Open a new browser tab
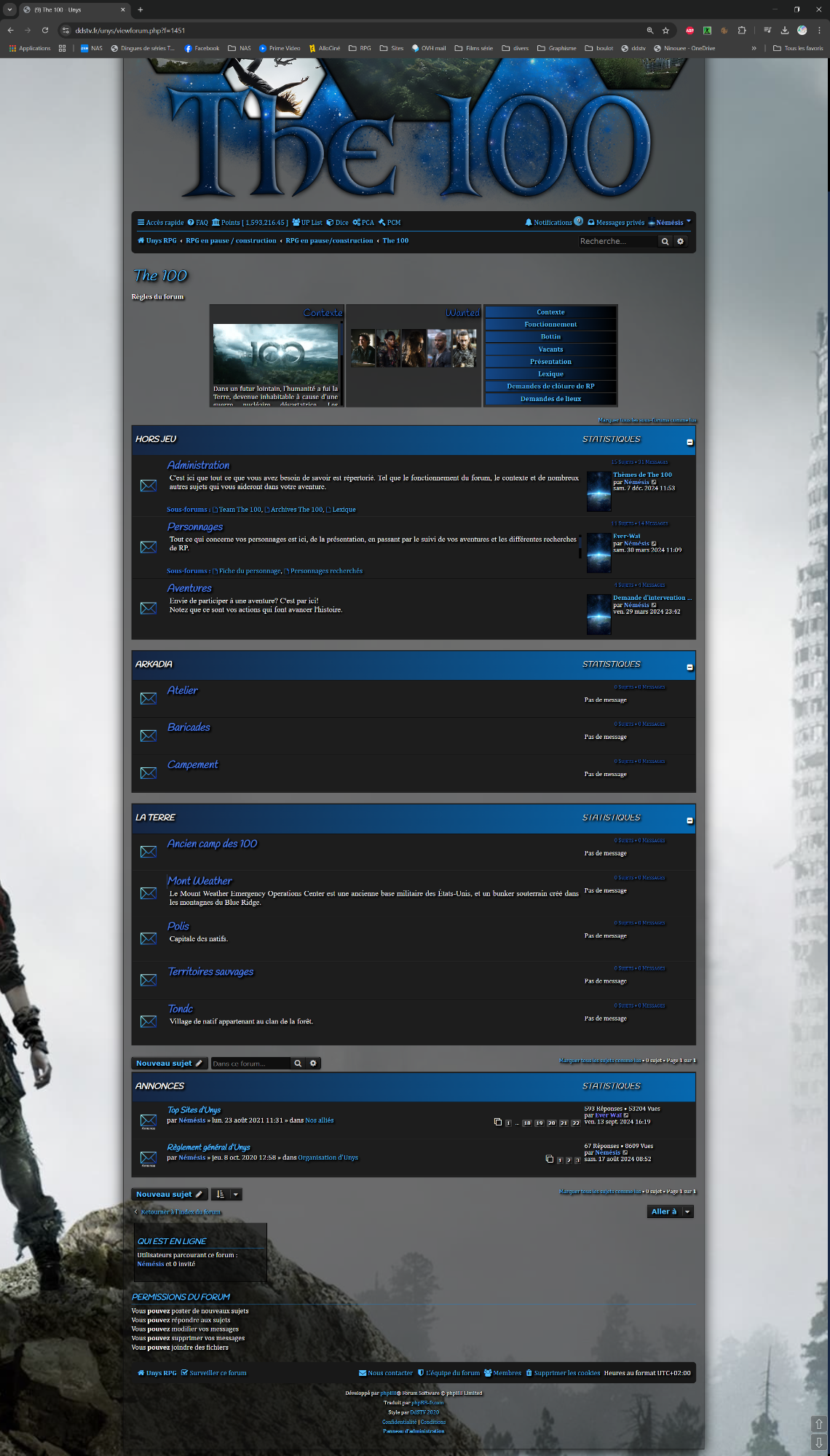 click(141, 9)
